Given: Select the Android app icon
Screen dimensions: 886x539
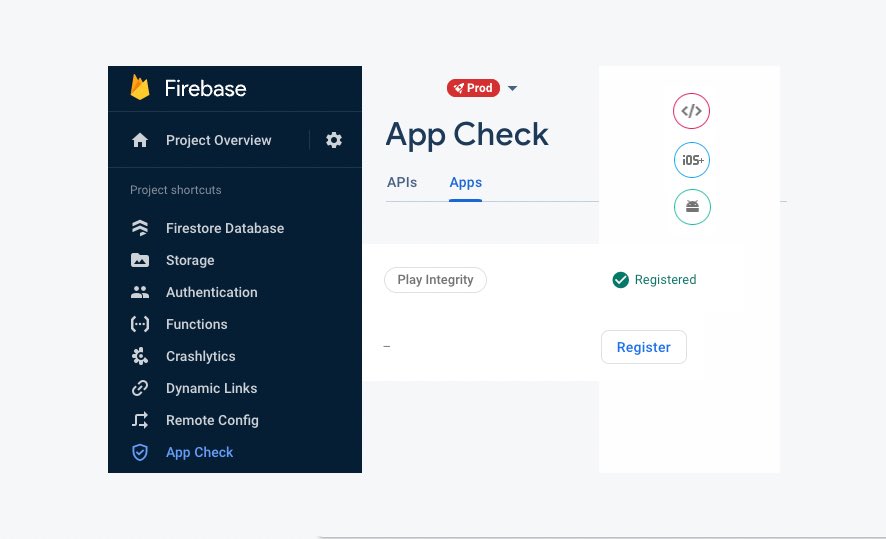Looking at the screenshot, I should [692, 207].
